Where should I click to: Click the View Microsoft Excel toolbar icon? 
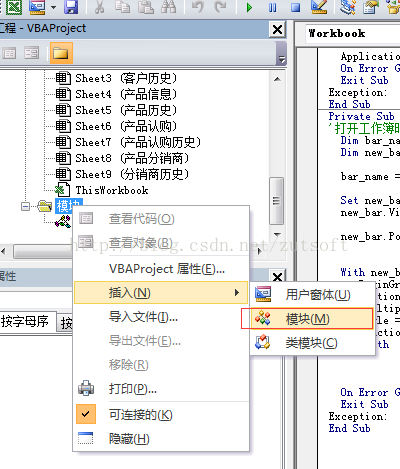point(14,7)
